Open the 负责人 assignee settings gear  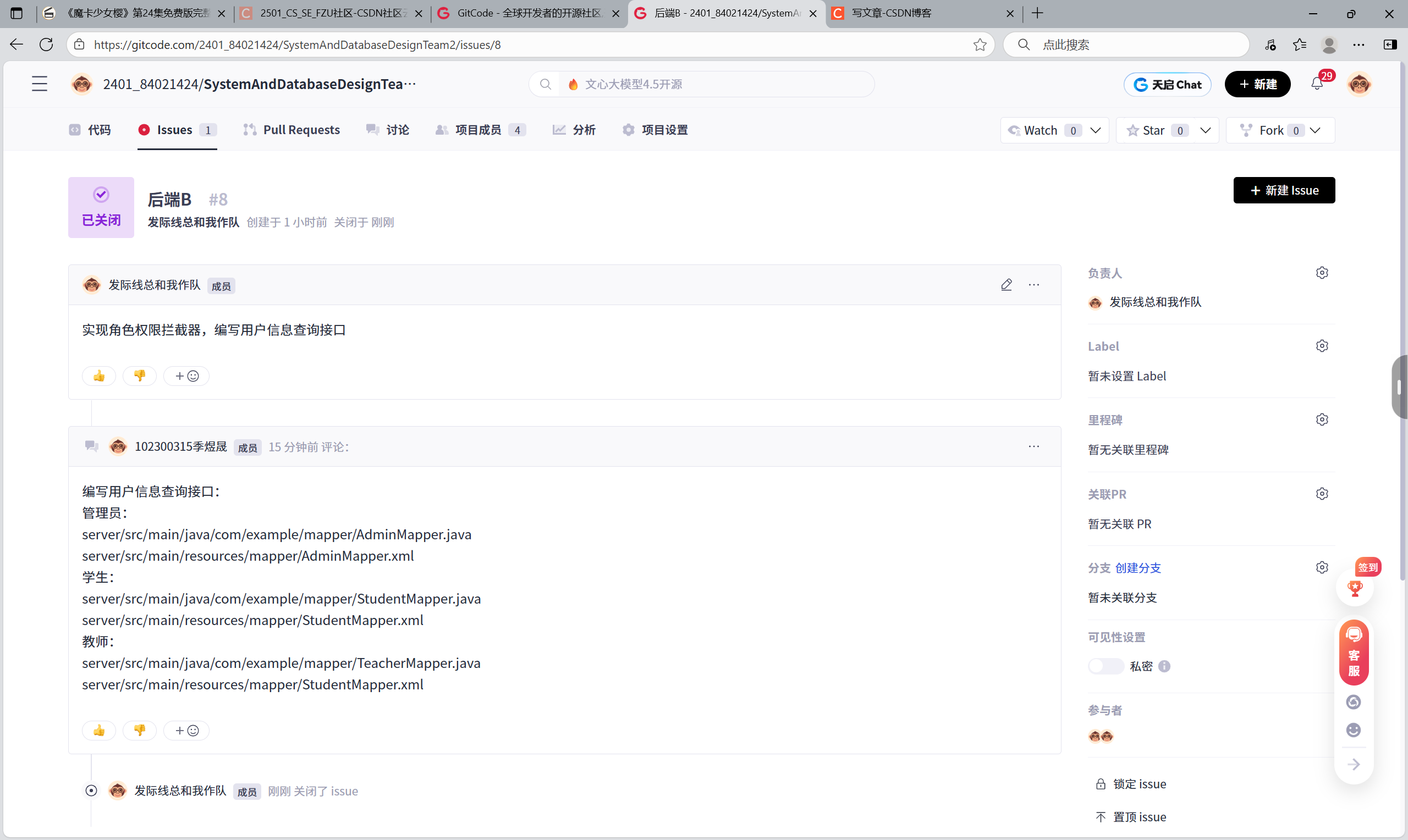pyautogui.click(x=1322, y=273)
